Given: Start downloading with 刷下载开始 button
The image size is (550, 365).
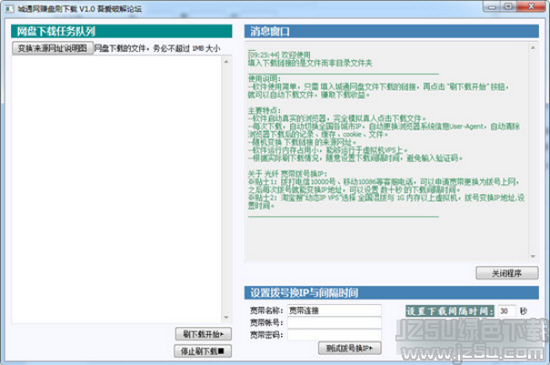Looking at the screenshot, I should click(203, 334).
